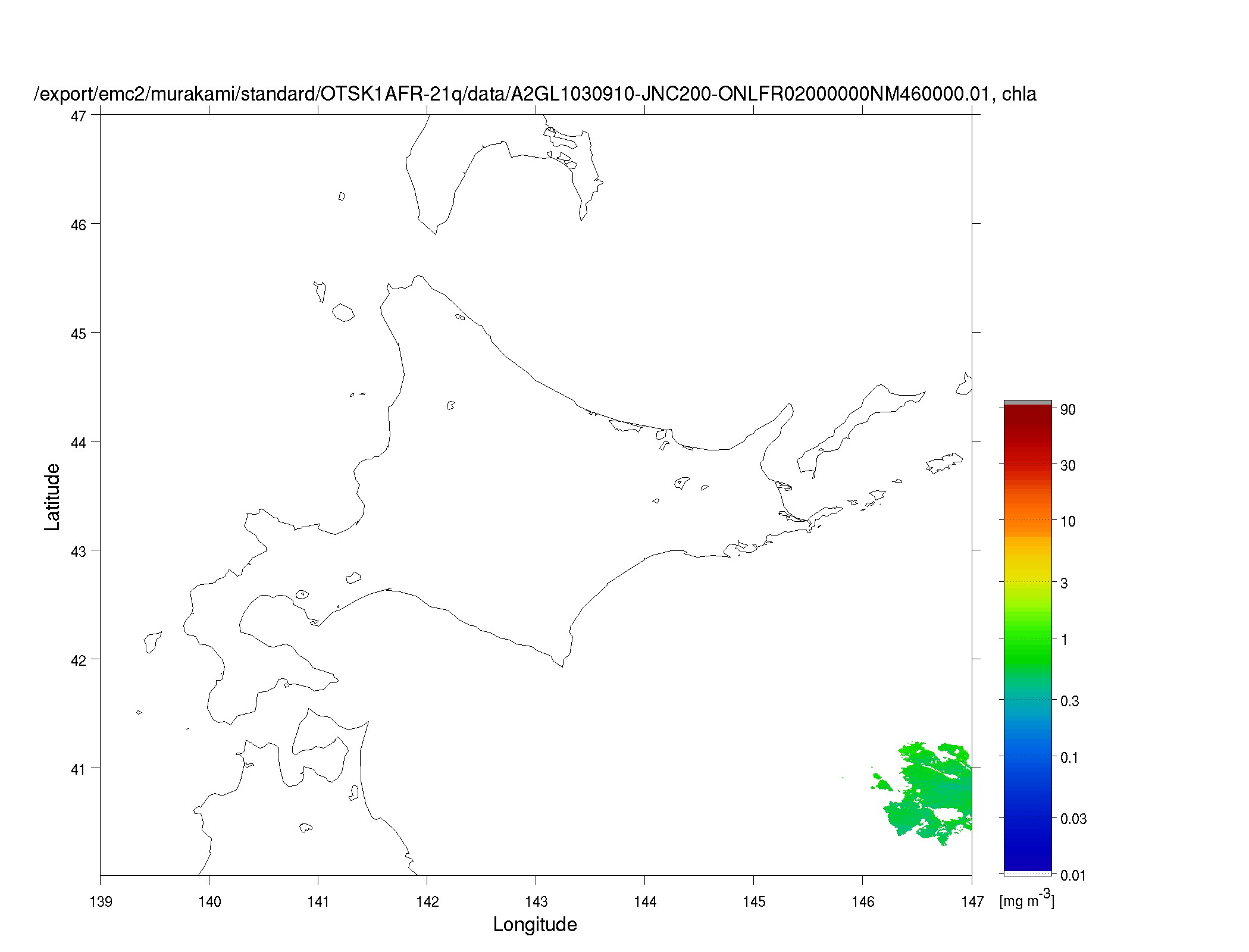Viewport: 1249px width, 952px height.
Task: Click the colorbar label '10'
Action: [1068, 522]
